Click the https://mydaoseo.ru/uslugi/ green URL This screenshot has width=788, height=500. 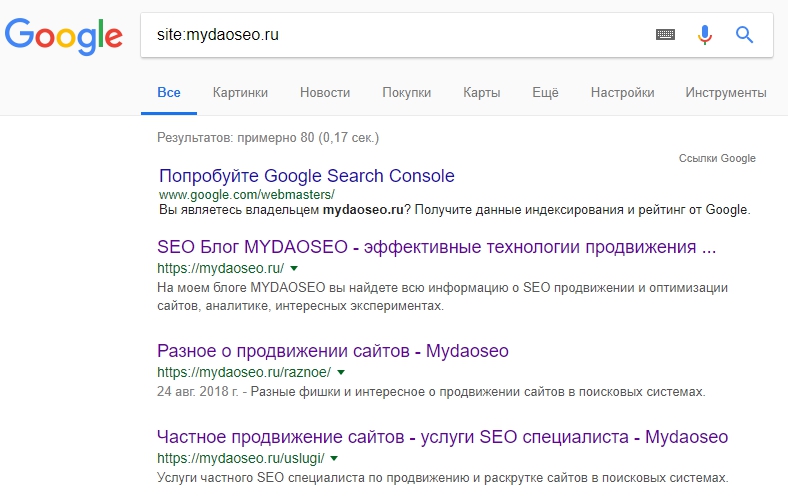pos(241,458)
